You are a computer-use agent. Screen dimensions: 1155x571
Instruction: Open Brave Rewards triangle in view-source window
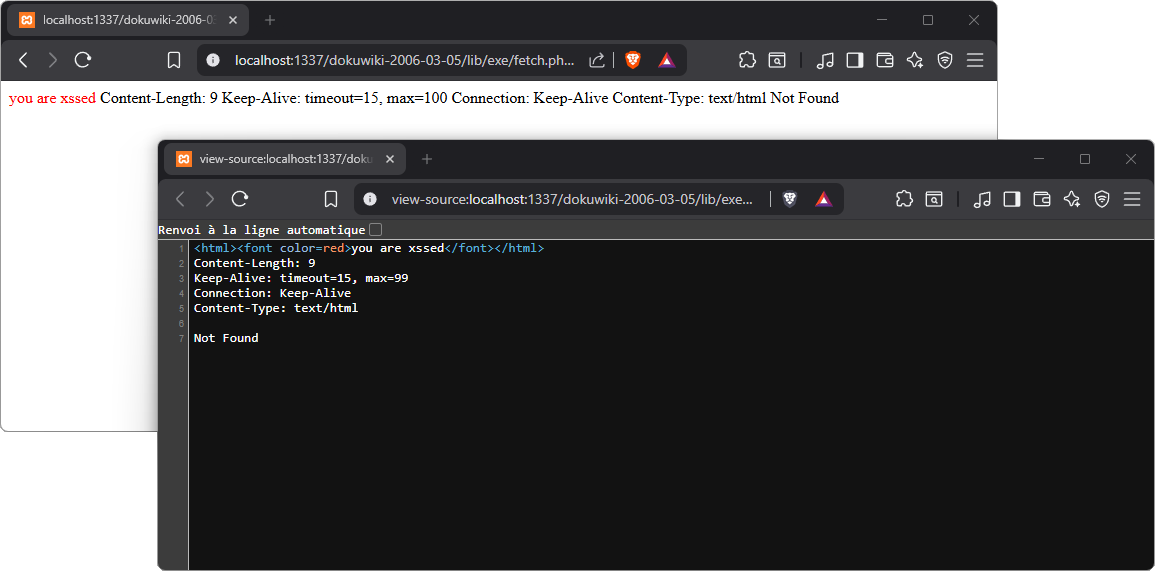pos(823,199)
